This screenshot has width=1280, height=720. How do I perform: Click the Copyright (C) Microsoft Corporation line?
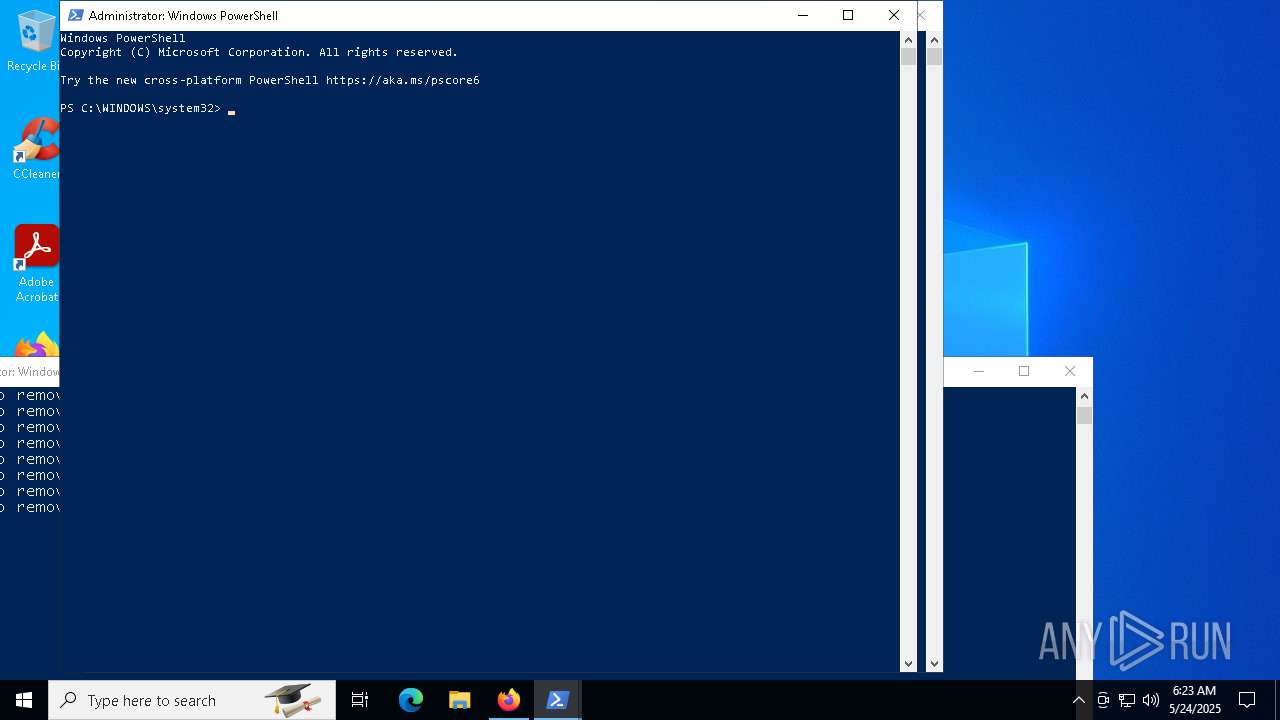coord(259,52)
